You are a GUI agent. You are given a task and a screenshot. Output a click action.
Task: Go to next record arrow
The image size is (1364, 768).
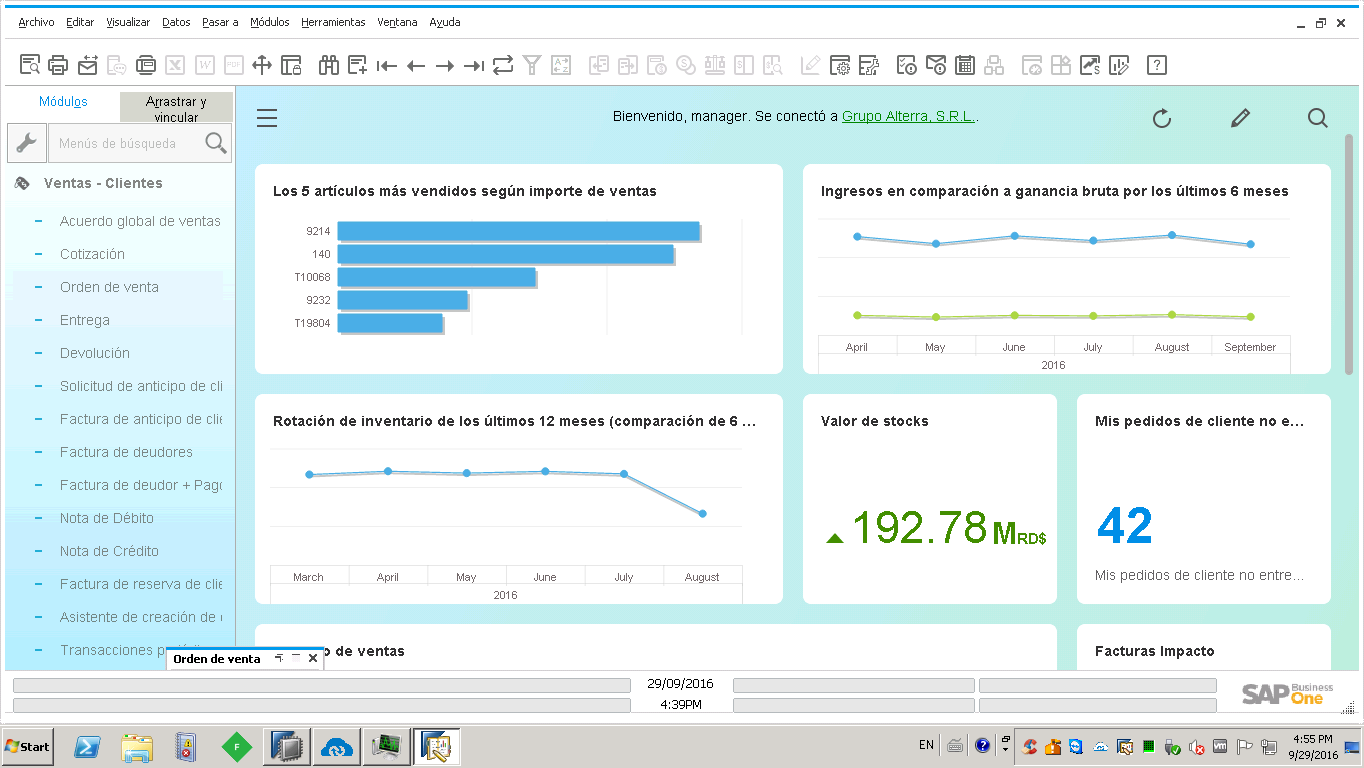445,66
